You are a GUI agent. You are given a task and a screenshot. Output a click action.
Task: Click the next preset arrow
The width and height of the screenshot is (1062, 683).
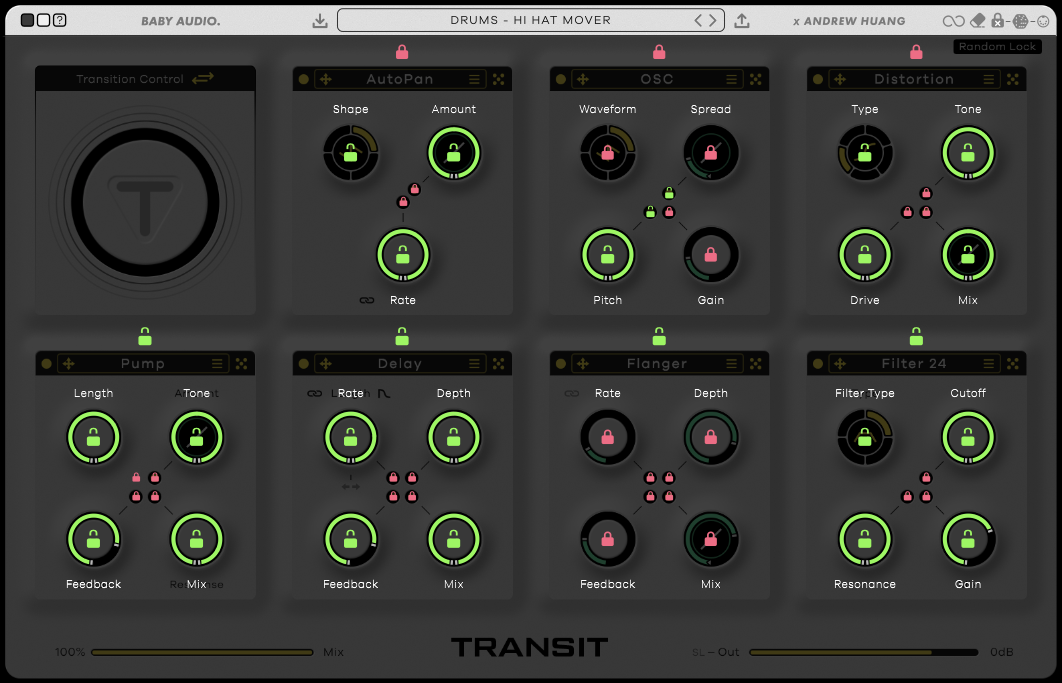711,19
